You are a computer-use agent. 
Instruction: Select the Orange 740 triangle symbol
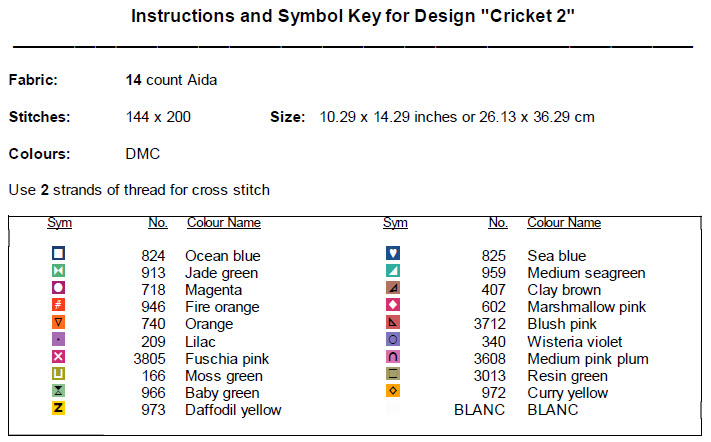click(58, 322)
